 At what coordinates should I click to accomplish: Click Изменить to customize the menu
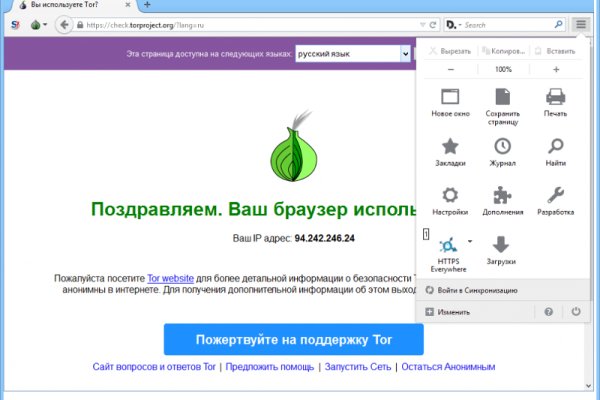pyautogui.click(x=453, y=312)
